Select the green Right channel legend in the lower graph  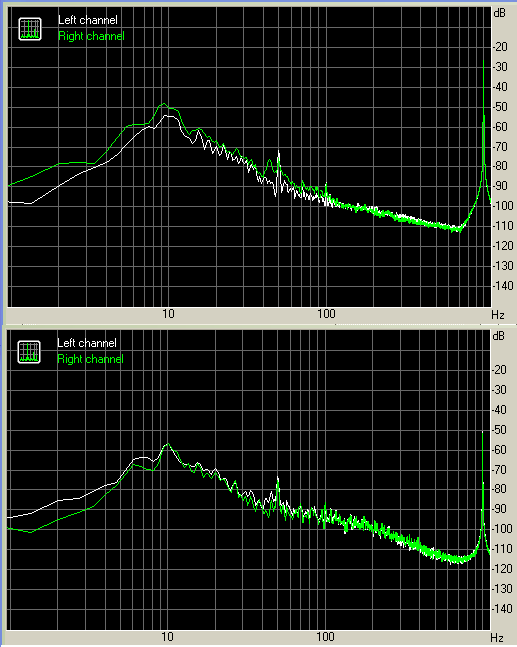tap(90, 359)
